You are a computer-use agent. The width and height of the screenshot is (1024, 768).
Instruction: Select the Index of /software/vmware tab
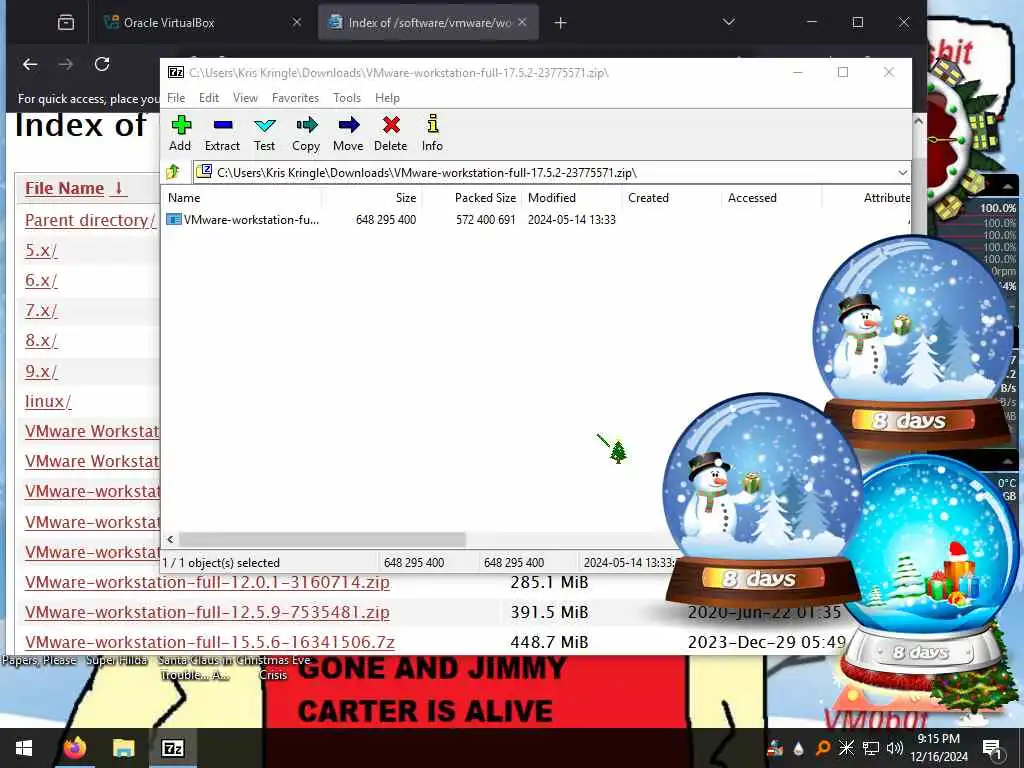click(x=428, y=22)
